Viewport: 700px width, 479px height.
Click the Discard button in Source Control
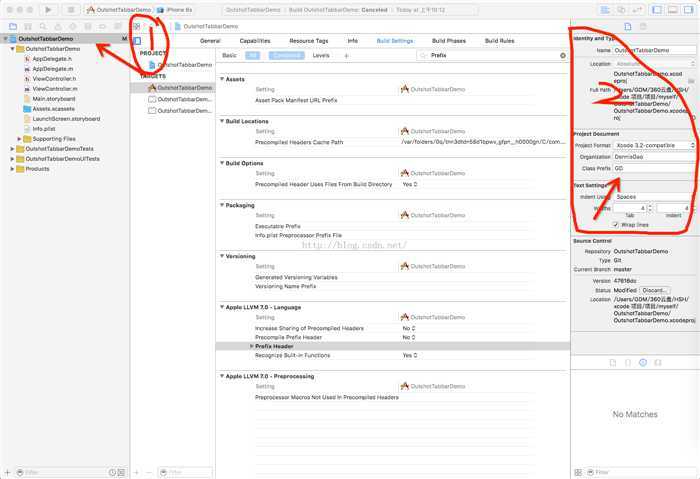click(655, 290)
